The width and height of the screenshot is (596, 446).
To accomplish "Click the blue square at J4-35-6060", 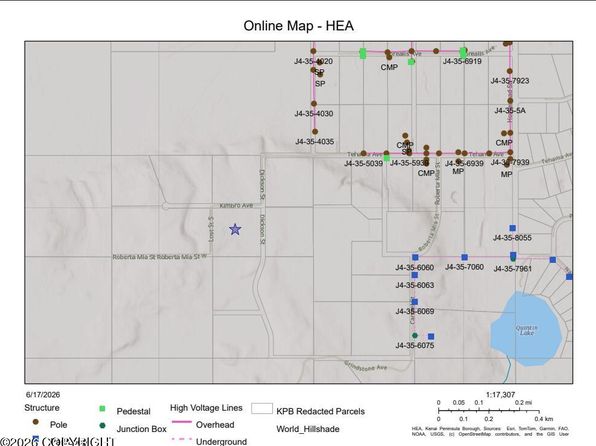I will 415,257.
